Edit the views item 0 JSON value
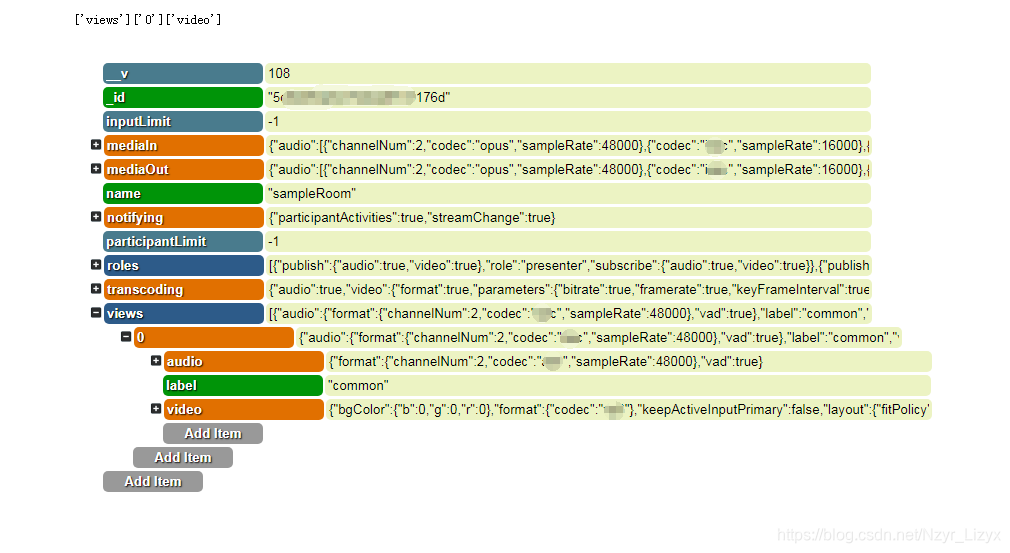 [598, 337]
